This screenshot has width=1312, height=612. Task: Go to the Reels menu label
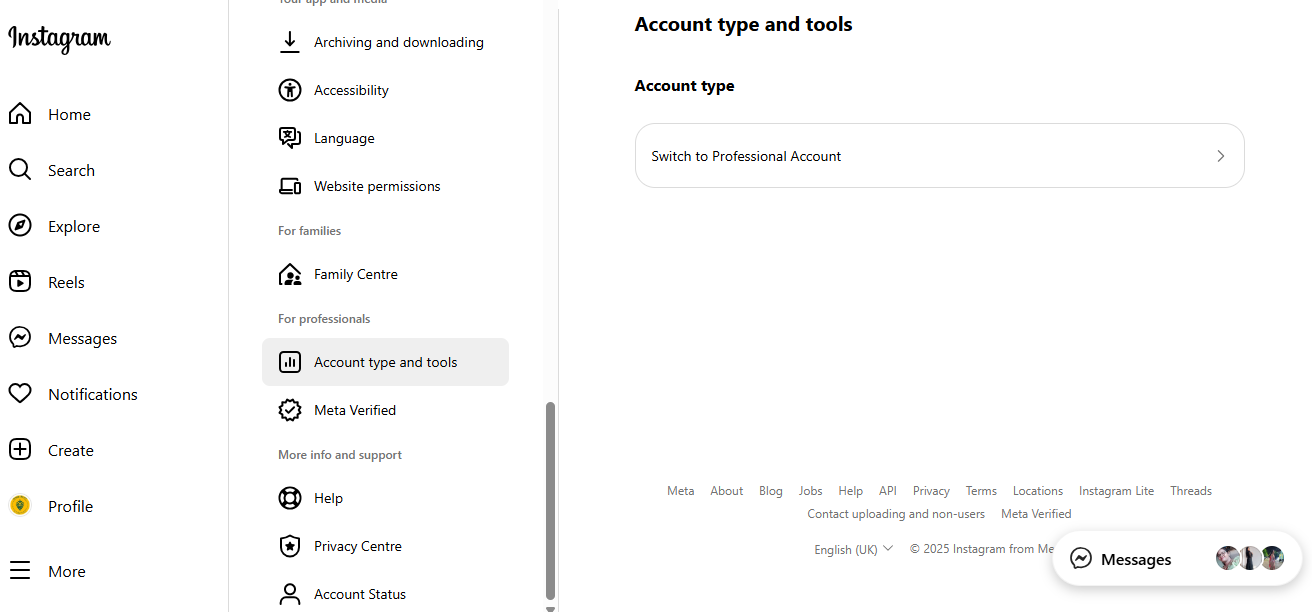(66, 282)
